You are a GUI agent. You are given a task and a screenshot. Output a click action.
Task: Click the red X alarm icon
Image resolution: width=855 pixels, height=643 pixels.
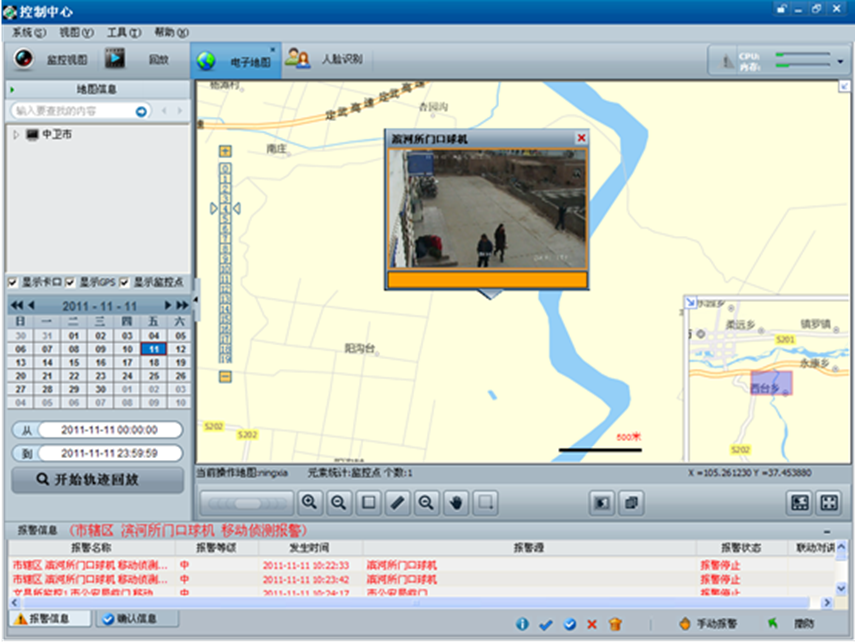pos(592,624)
